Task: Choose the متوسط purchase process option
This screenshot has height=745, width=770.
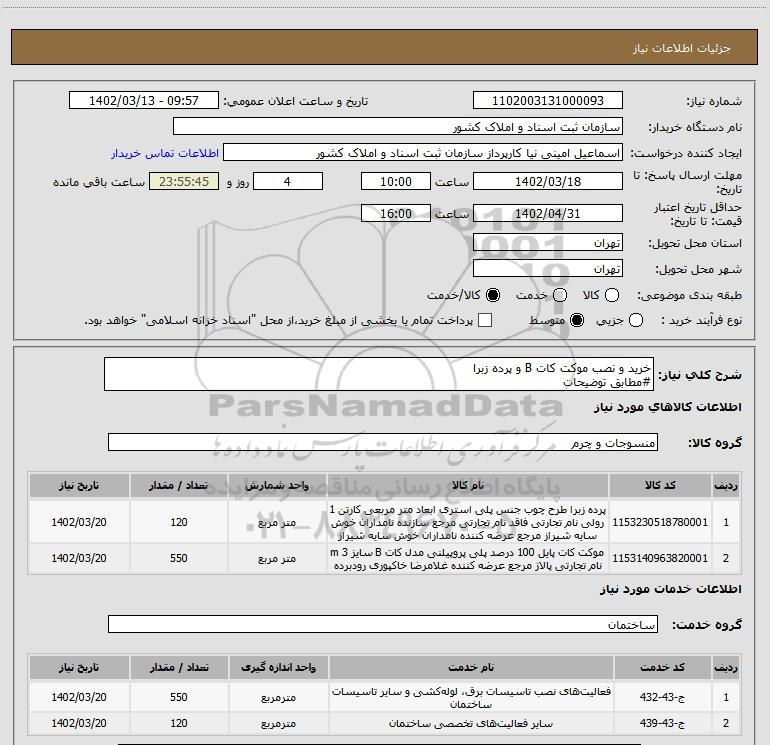Action: [577, 321]
